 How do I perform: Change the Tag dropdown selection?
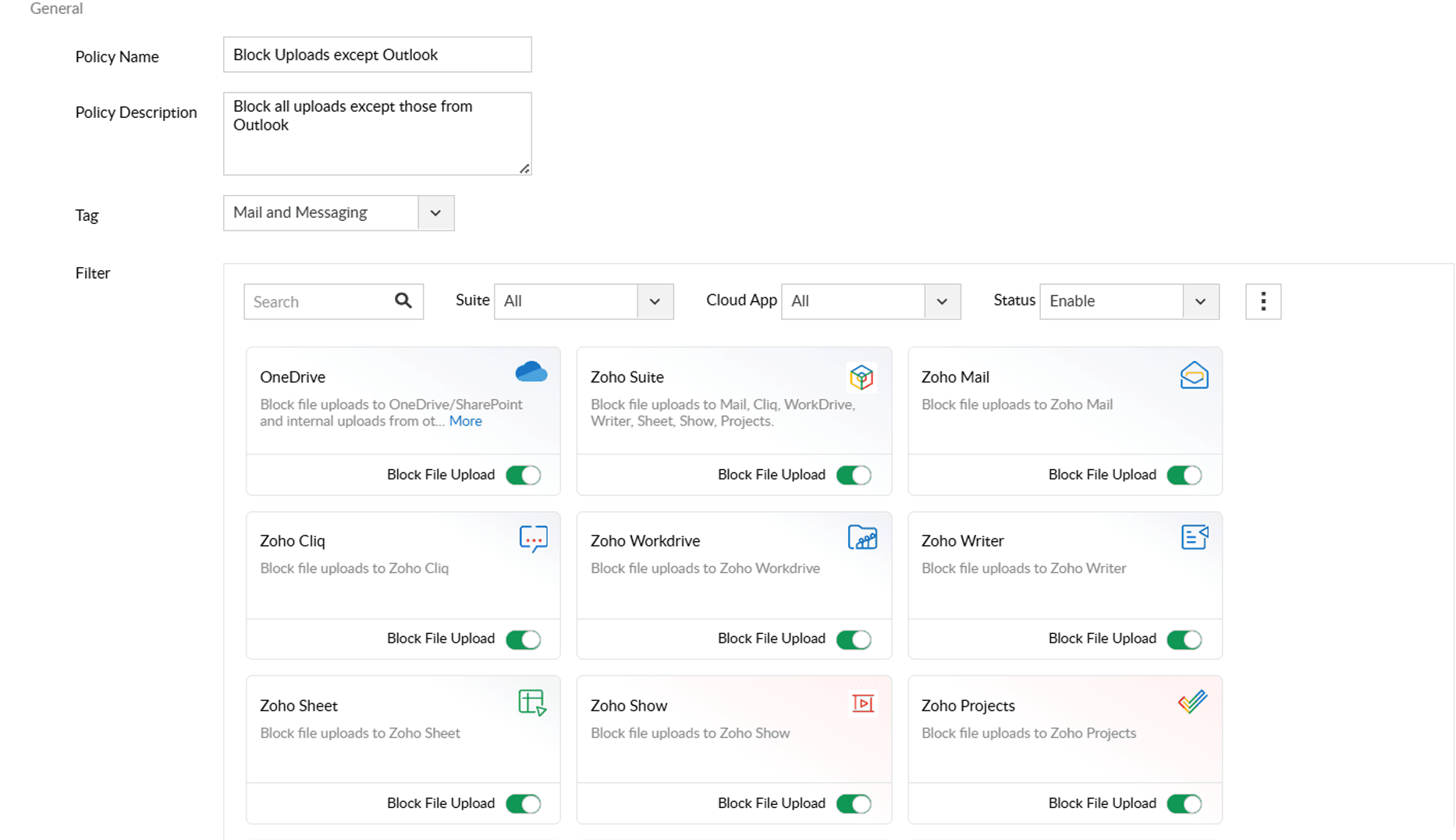(435, 212)
